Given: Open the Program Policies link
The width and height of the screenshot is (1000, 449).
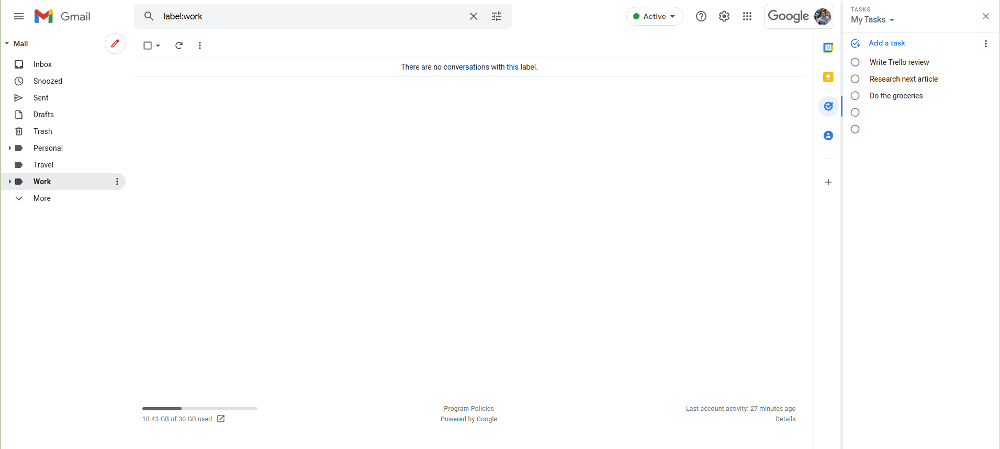Looking at the screenshot, I should pyautogui.click(x=468, y=408).
